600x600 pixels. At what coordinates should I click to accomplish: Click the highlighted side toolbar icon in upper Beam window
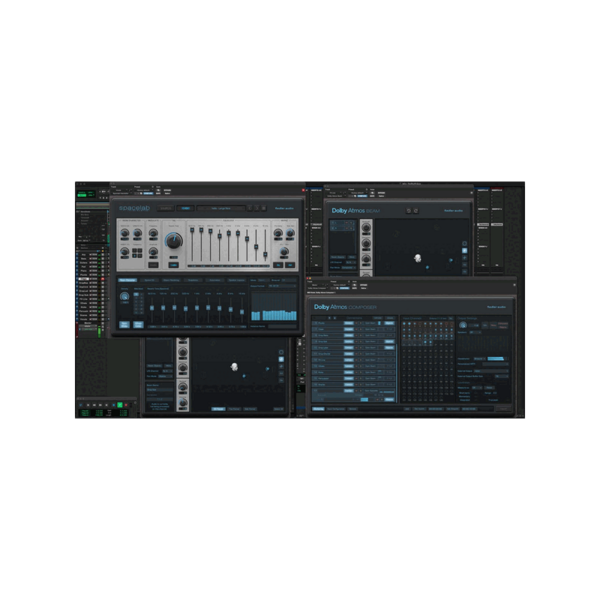(465, 251)
